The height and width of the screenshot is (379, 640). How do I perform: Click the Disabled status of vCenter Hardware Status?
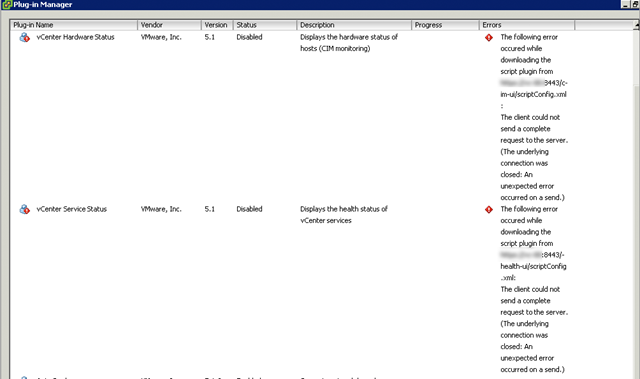point(249,37)
